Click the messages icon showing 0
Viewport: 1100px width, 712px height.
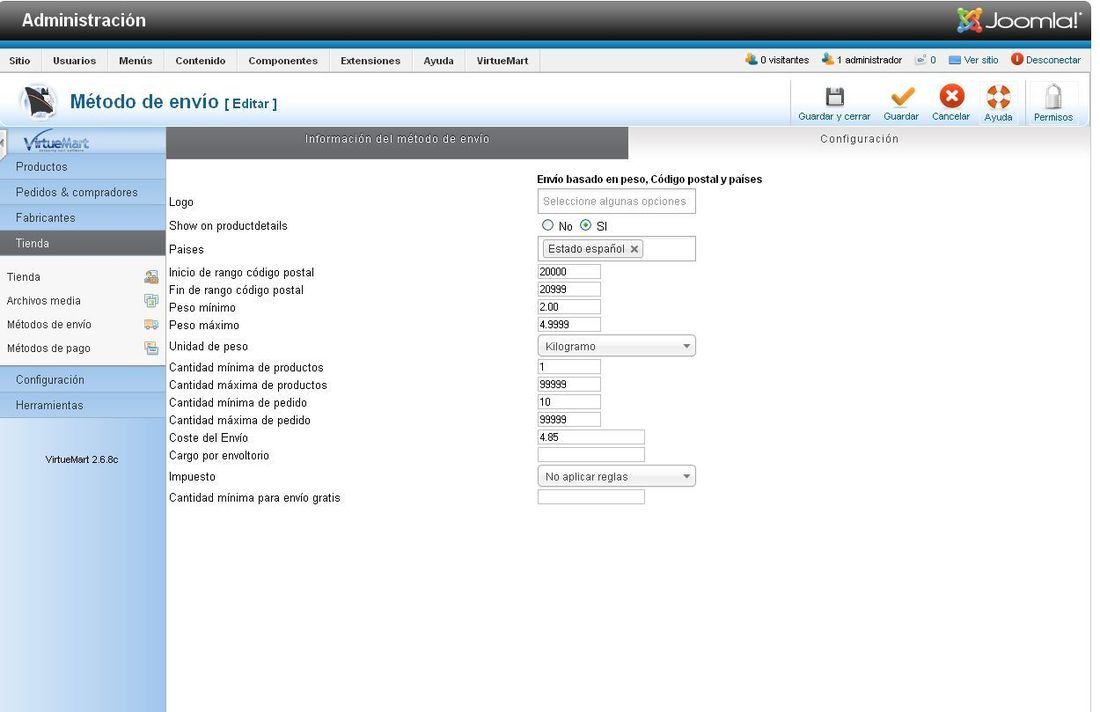[x=920, y=60]
